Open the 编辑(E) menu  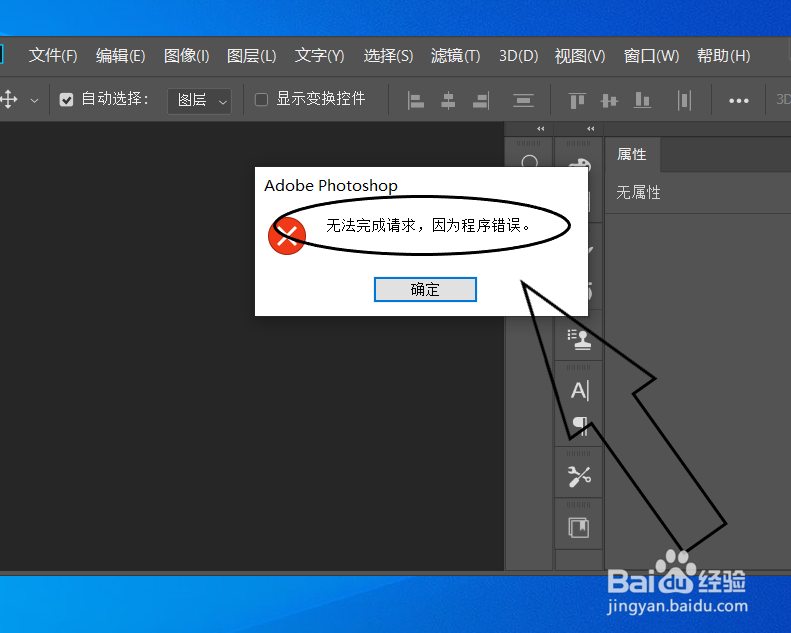(121, 55)
